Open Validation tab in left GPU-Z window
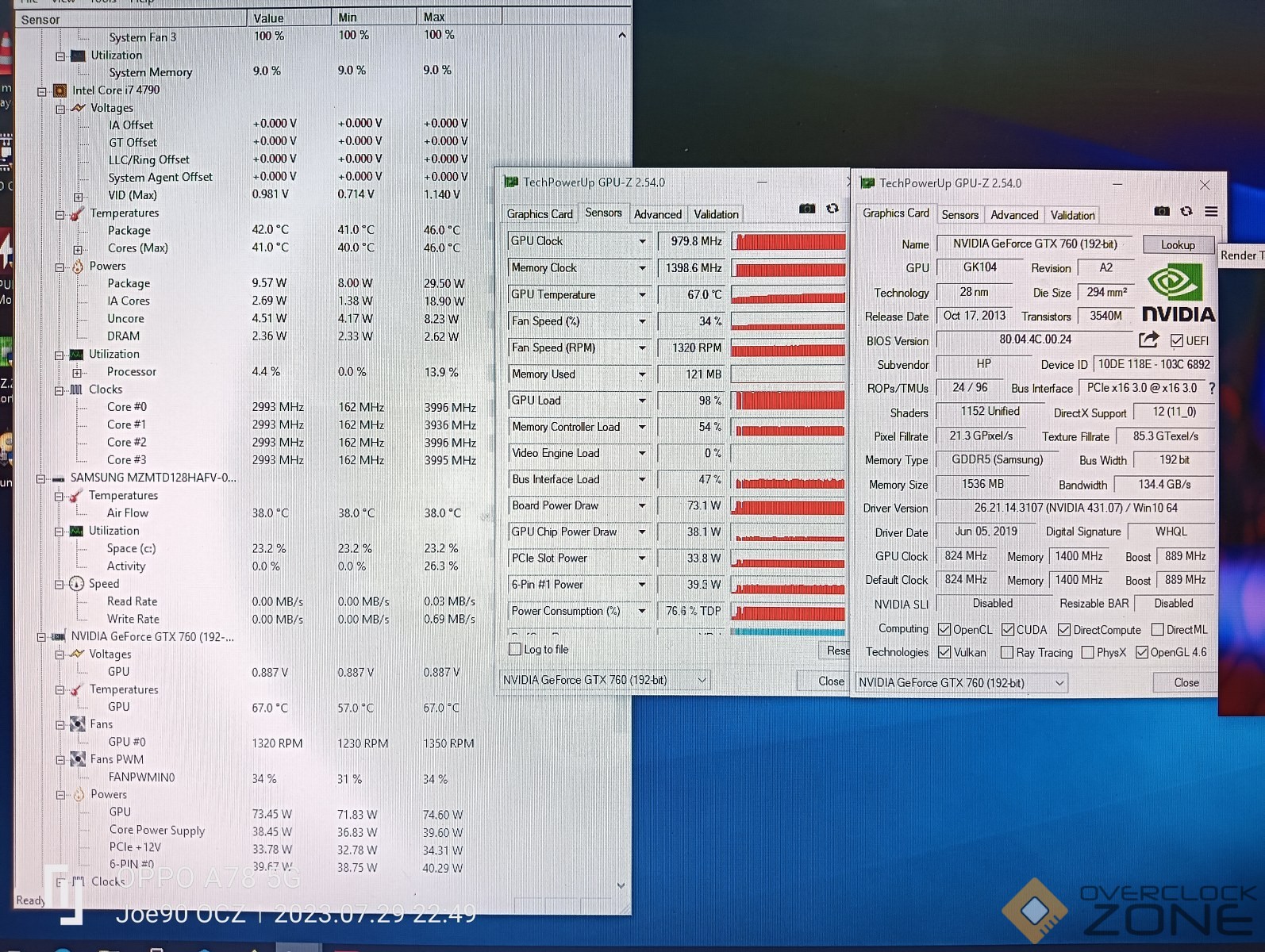The height and width of the screenshot is (952, 1265). pos(716,214)
